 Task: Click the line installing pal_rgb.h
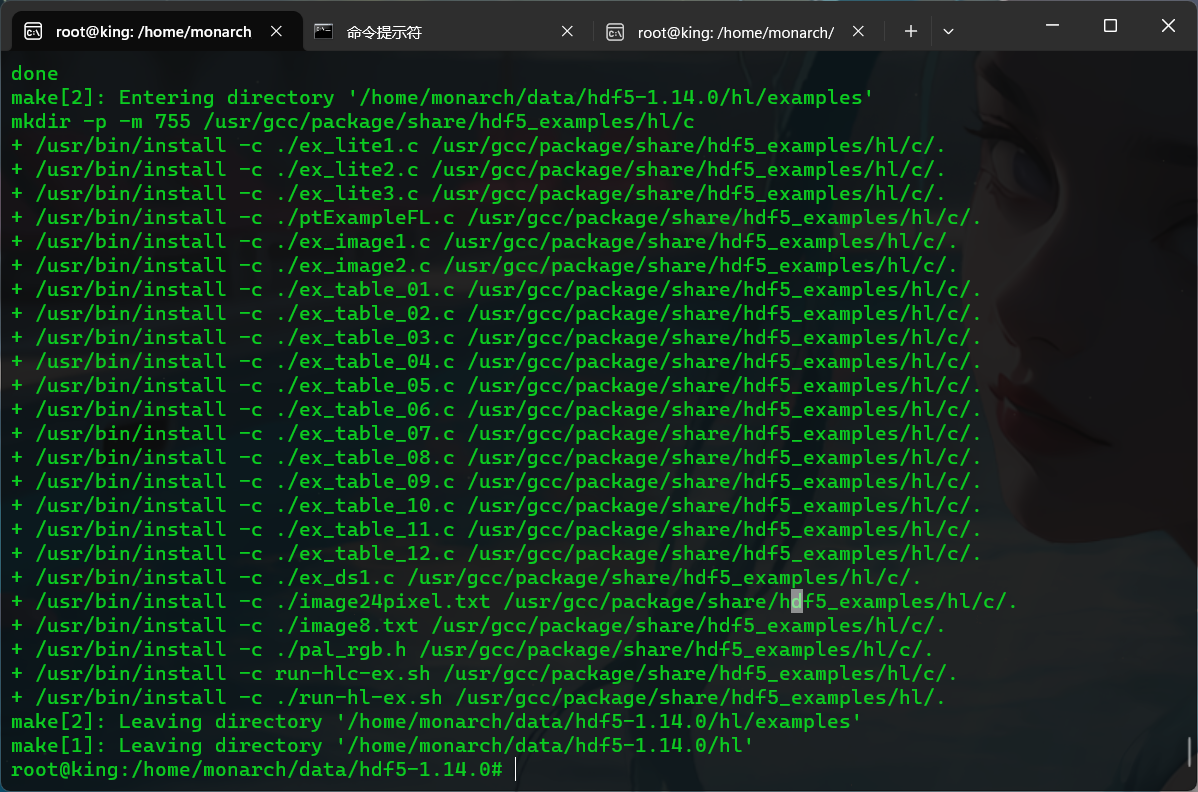click(x=472, y=649)
